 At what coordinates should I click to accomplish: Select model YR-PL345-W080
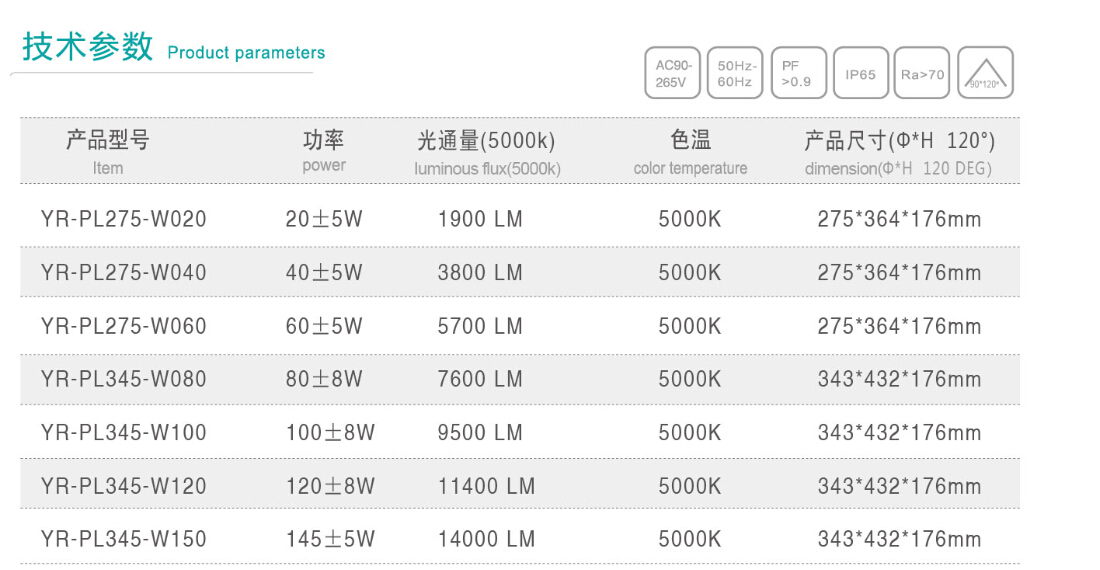coord(124,379)
